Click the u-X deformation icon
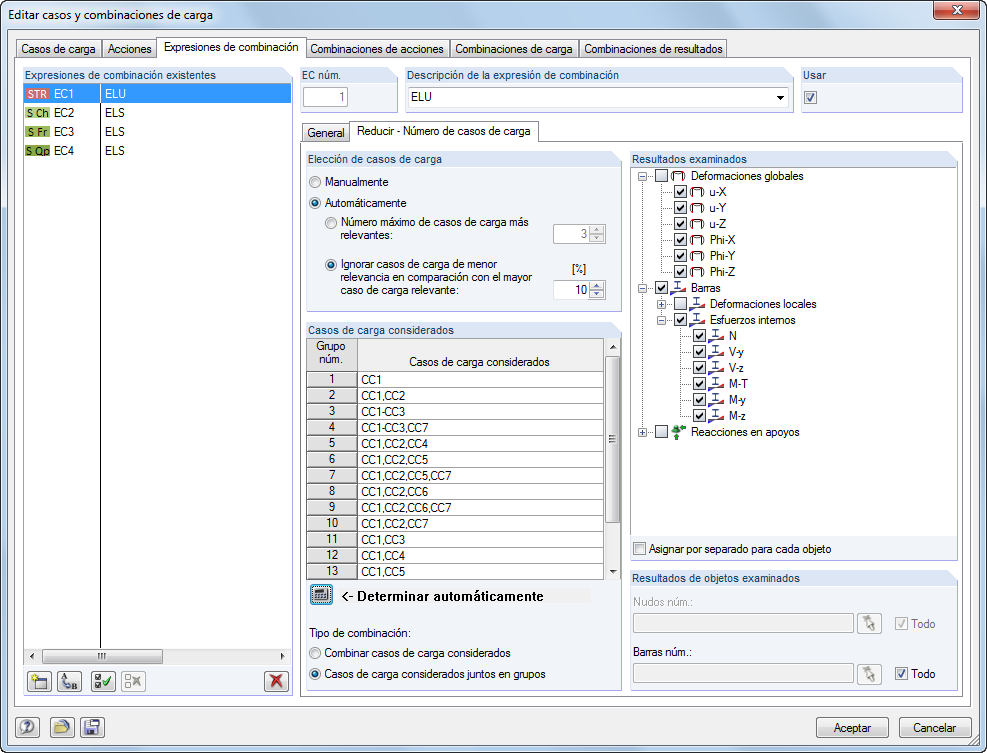 697,192
